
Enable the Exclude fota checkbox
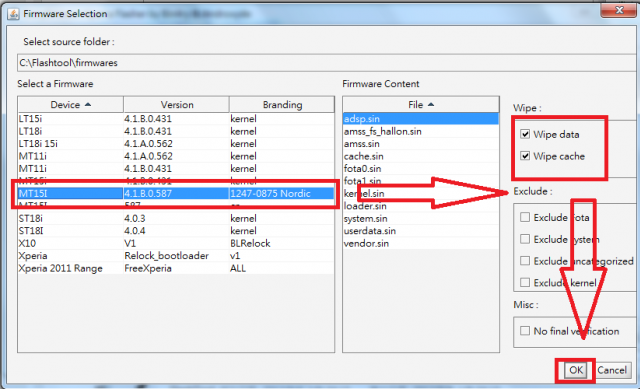tap(525, 217)
